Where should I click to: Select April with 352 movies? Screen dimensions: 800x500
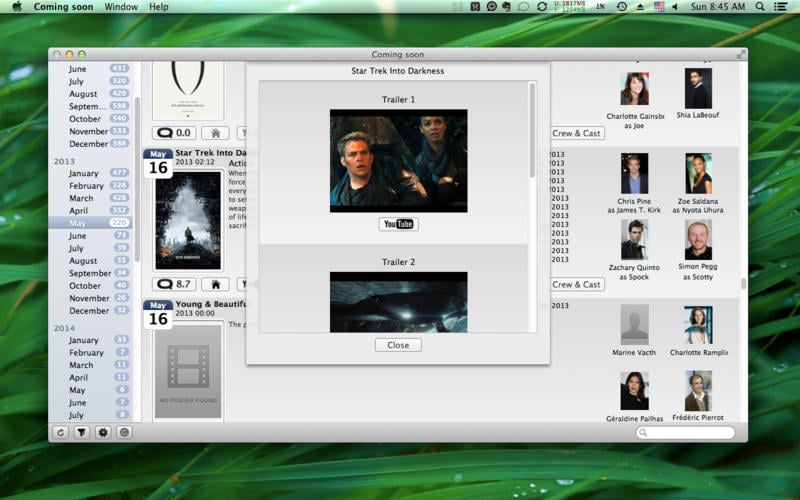pos(90,211)
